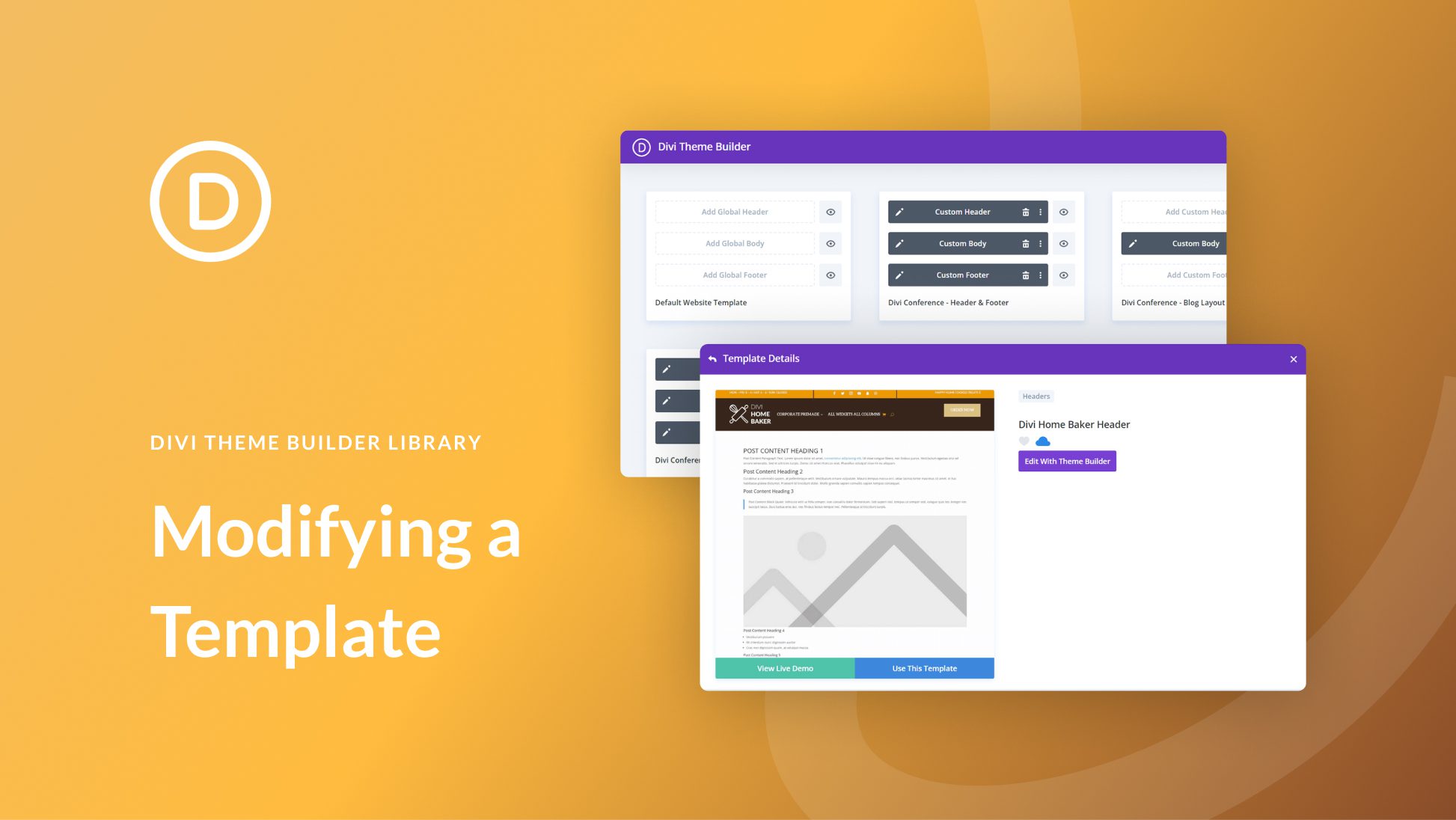The width and height of the screenshot is (1456, 820).
Task: Click the trash/delete icon on Custom Footer
Action: [1024, 275]
